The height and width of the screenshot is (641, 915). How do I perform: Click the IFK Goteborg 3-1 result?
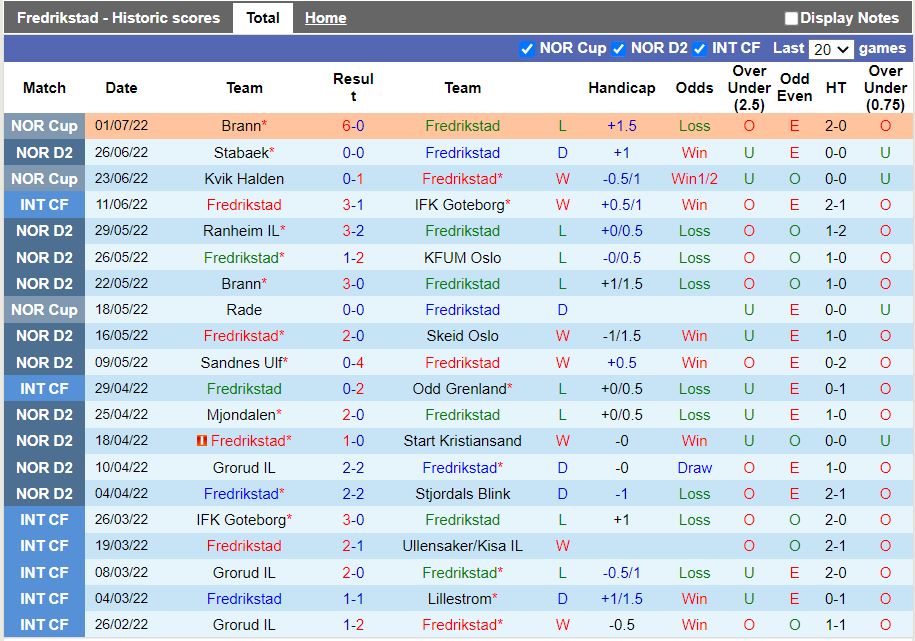pyautogui.click(x=353, y=205)
